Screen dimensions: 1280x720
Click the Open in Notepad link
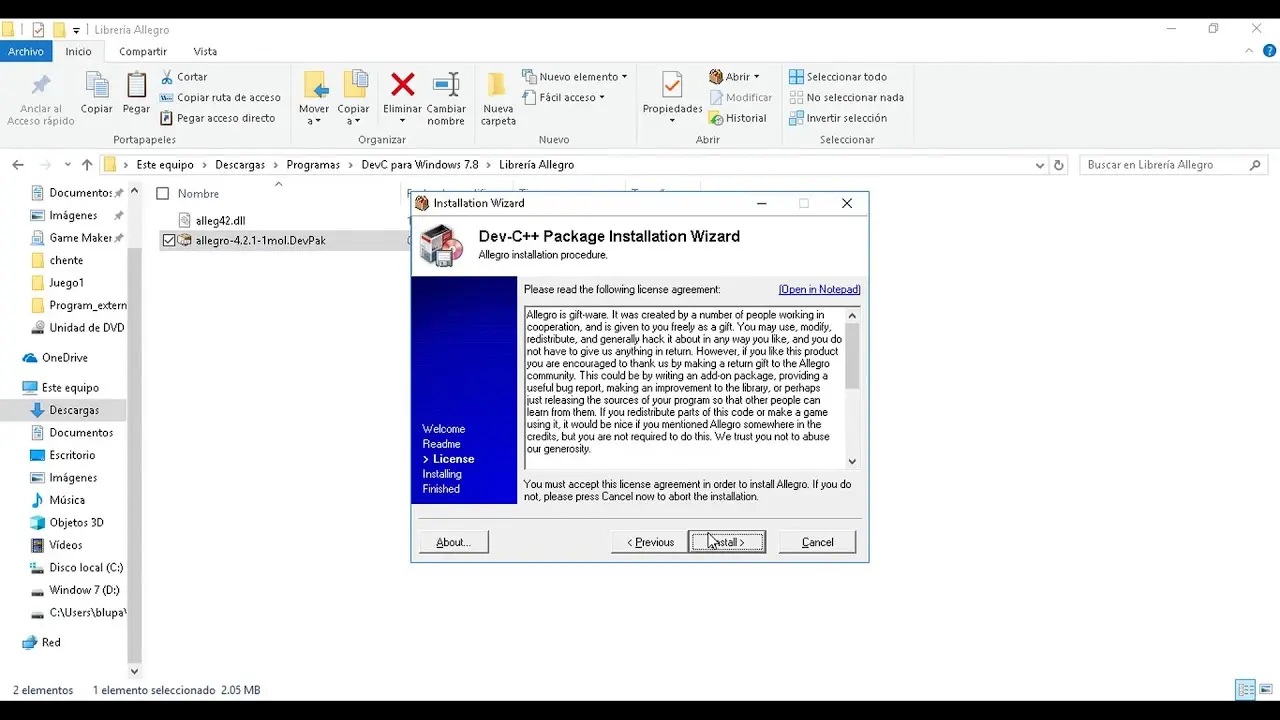tap(819, 290)
